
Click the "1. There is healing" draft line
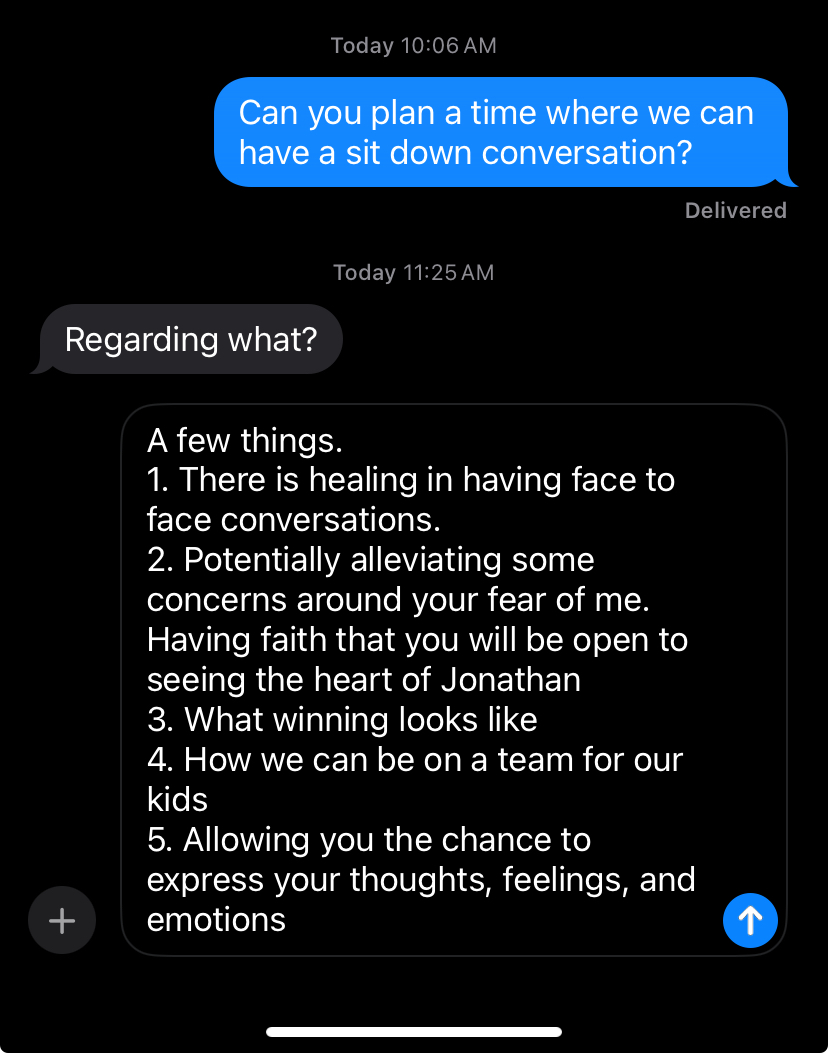click(410, 480)
